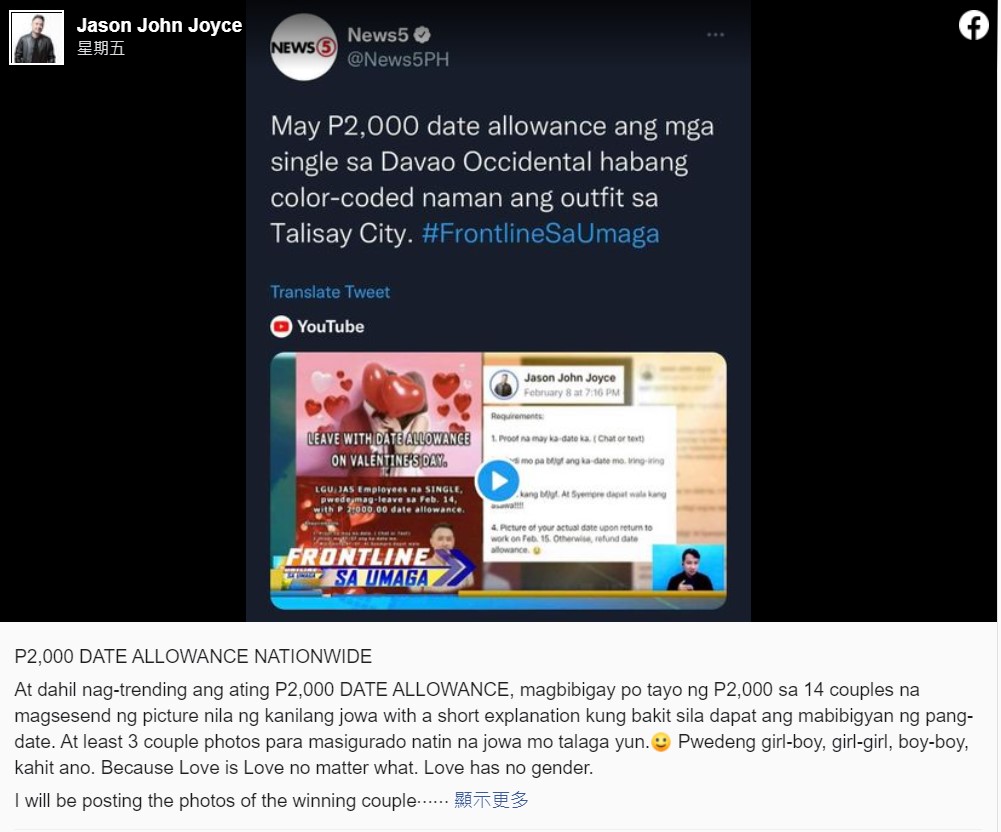1001x832 pixels.
Task: Open the YouTube source label
Action: [x=331, y=326]
